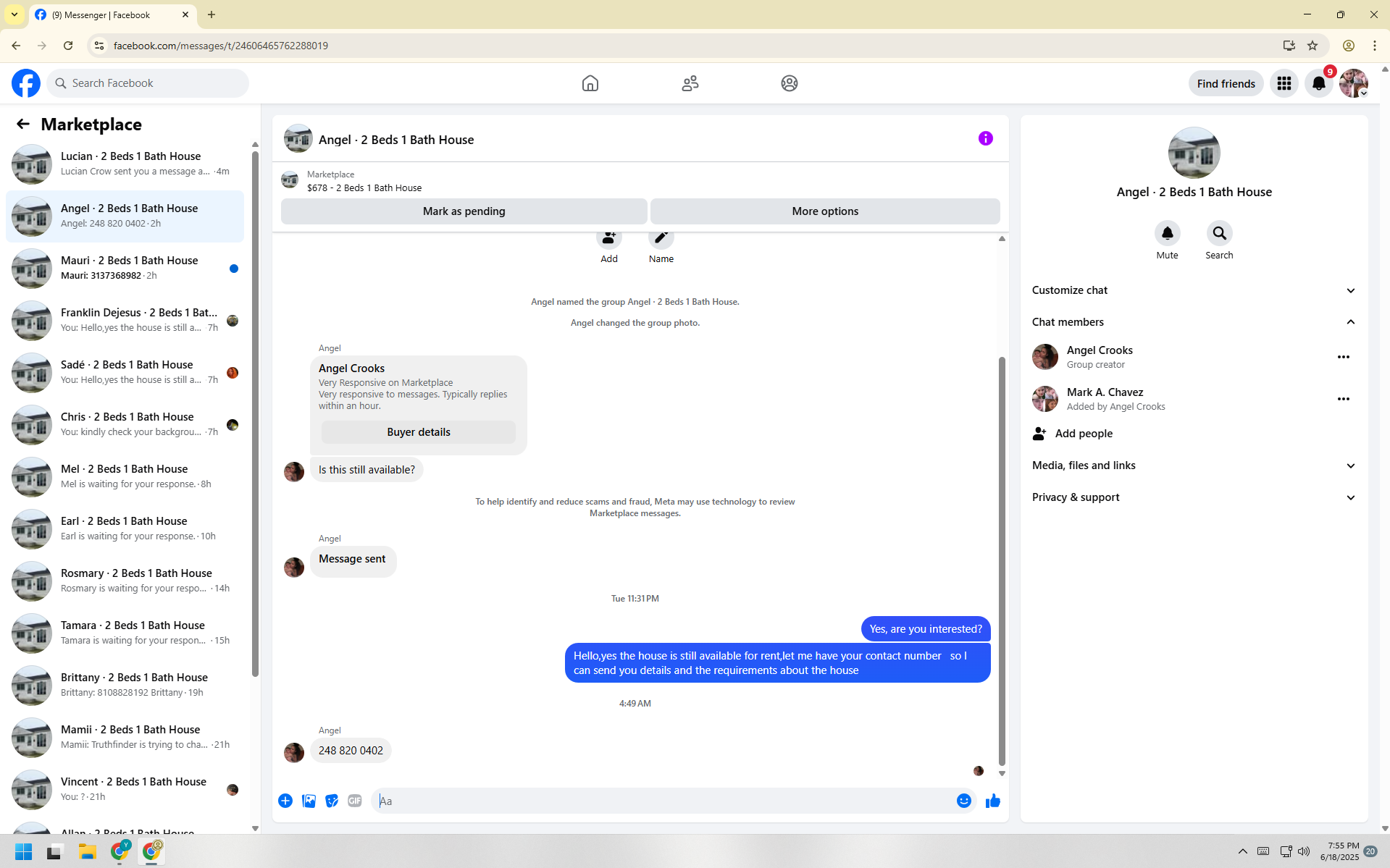Open the emoji picker in message box

pyautogui.click(x=964, y=801)
